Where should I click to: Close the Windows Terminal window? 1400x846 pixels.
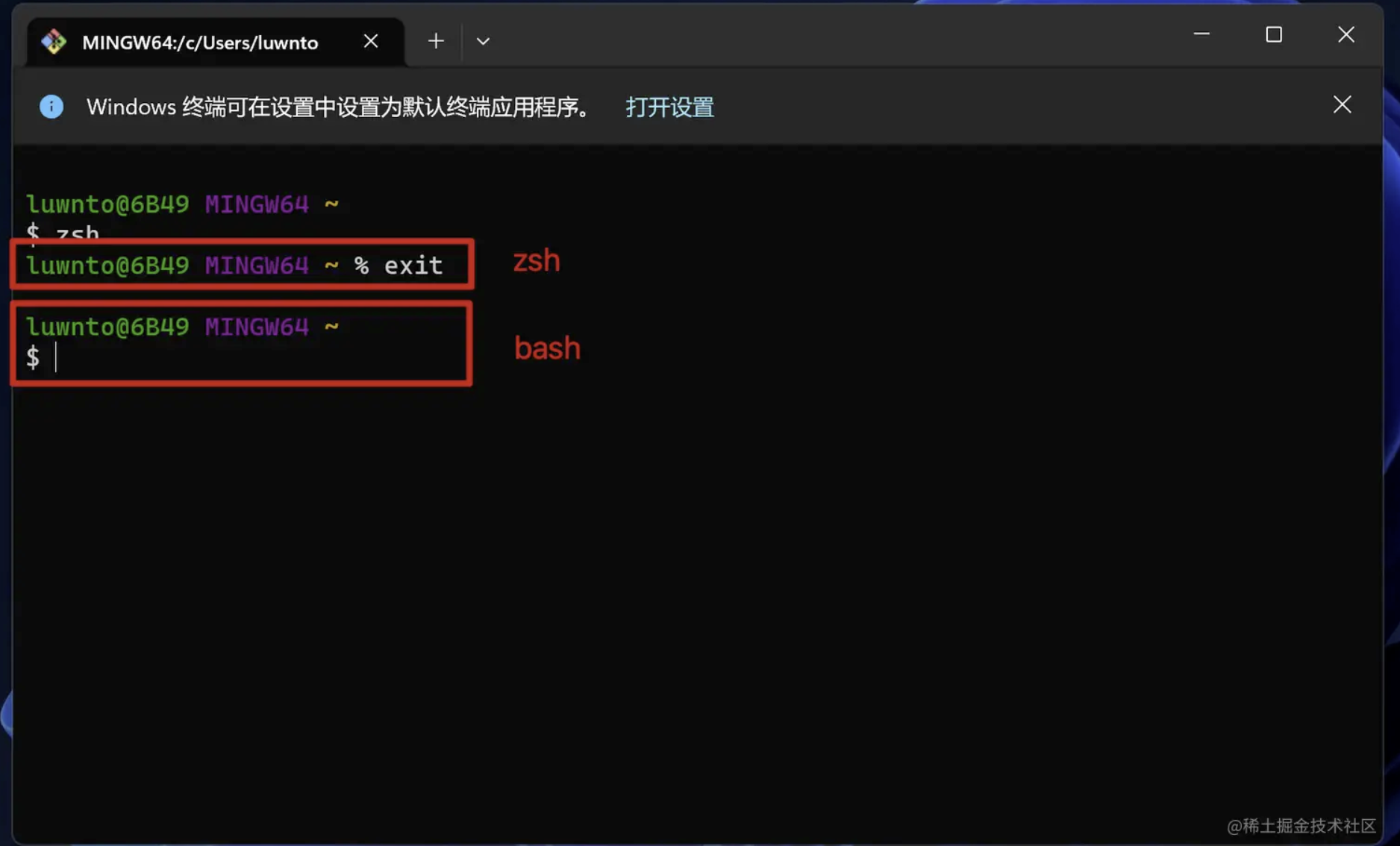[x=1346, y=34]
